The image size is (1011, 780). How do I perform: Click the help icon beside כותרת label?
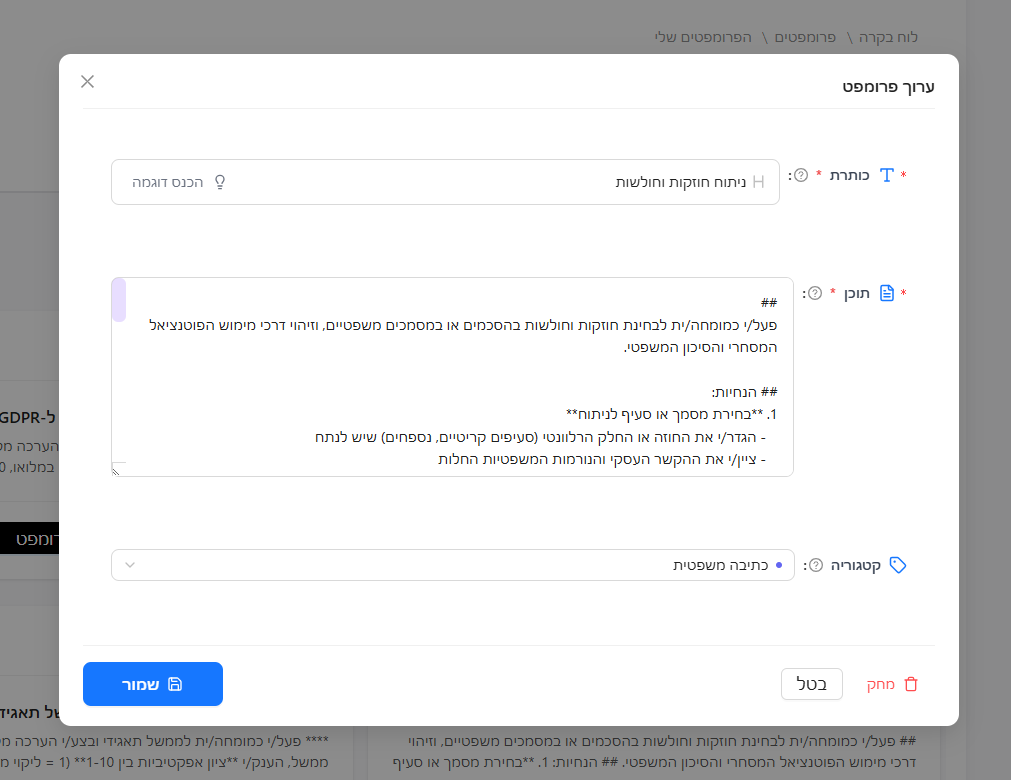[801, 175]
